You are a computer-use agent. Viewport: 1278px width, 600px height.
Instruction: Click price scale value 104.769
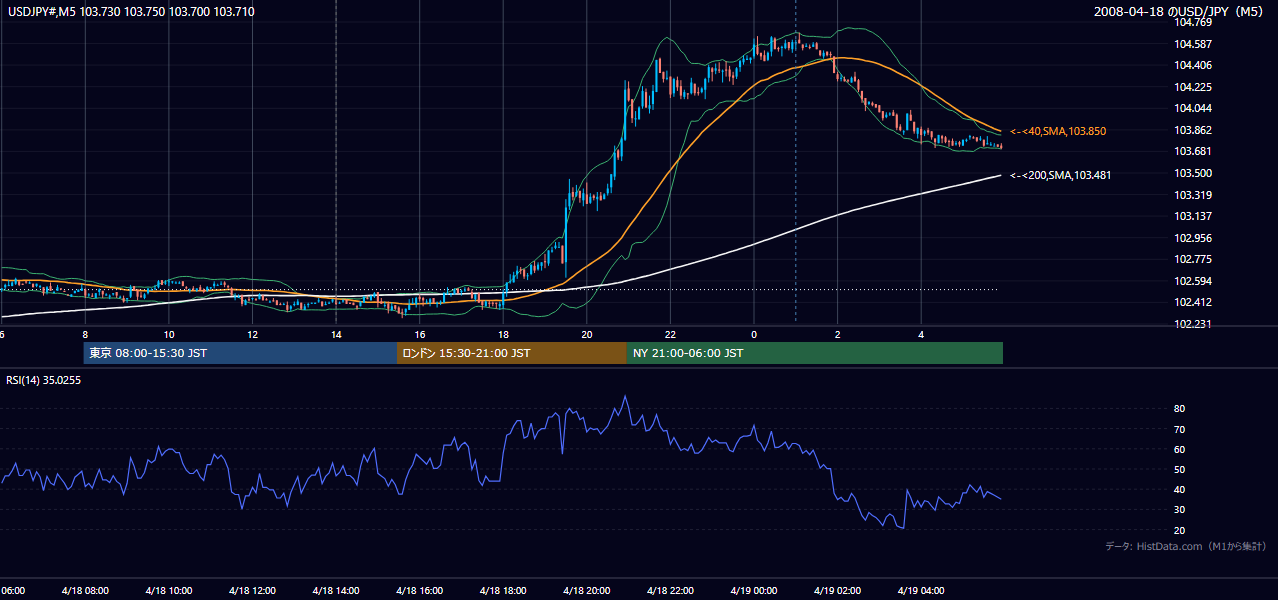(x=1193, y=22)
